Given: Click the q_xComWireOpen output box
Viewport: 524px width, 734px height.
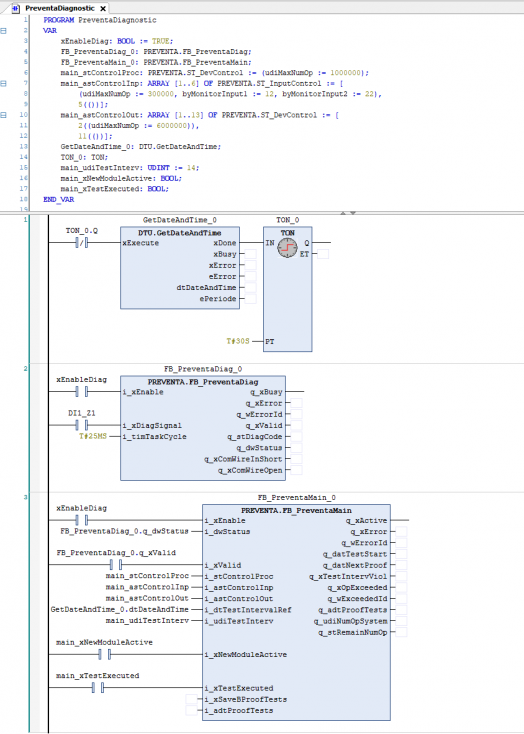Looking at the screenshot, I should [x=296, y=470].
